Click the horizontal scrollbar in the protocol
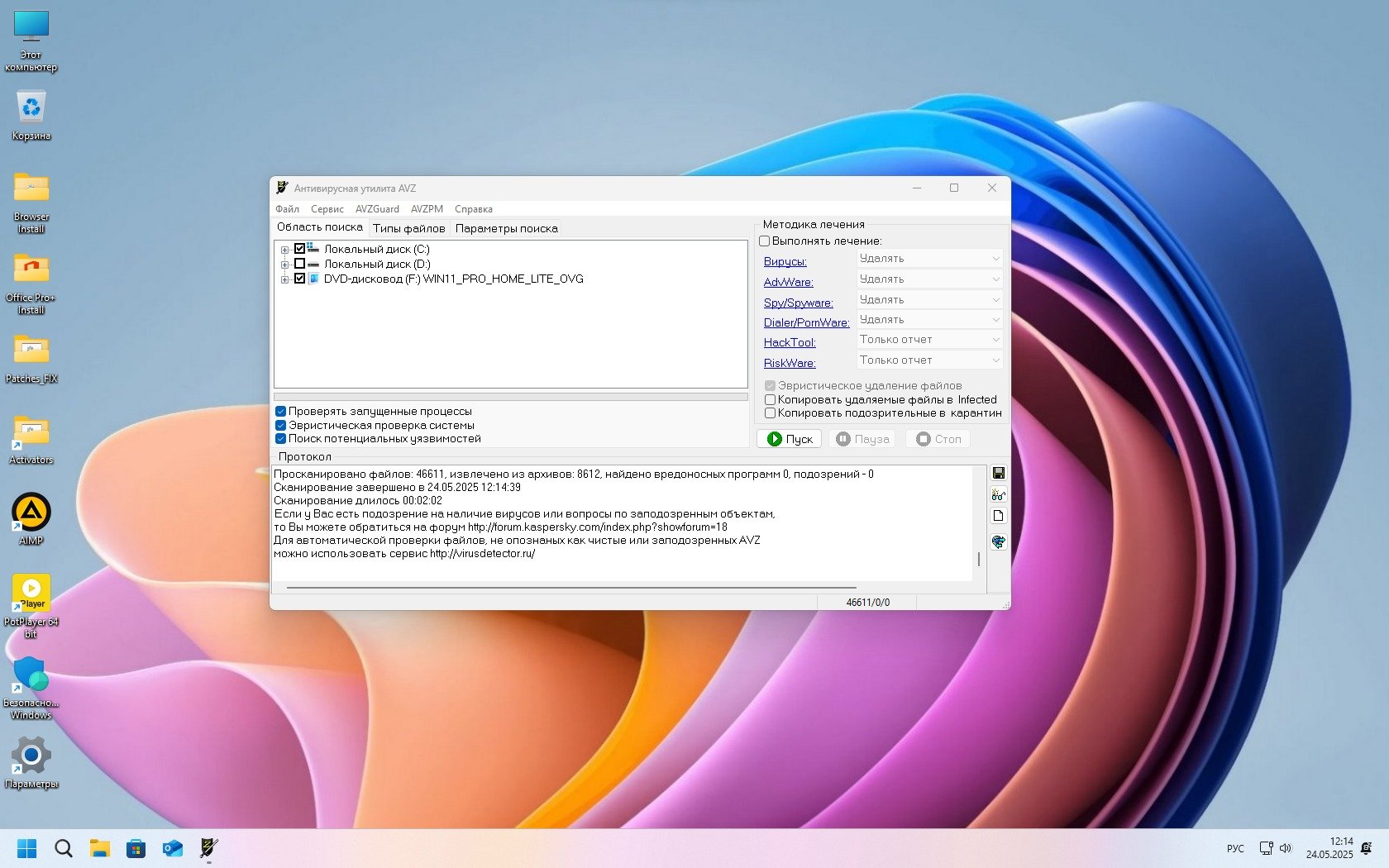1389x868 pixels. 570,588
